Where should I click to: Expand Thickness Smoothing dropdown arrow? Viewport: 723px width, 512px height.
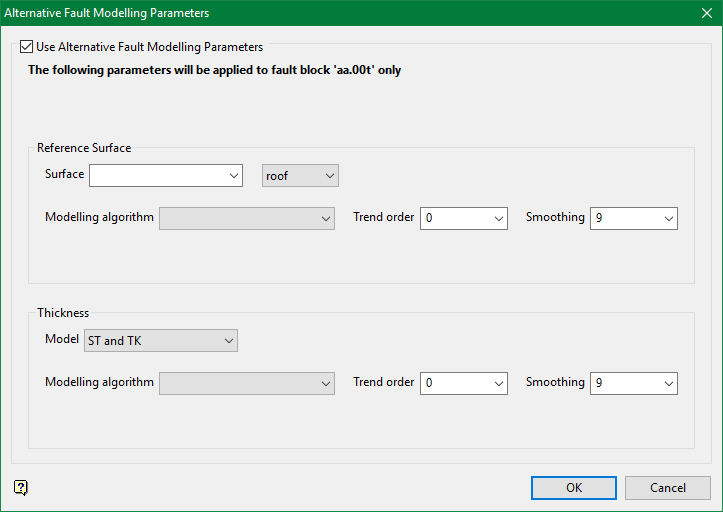[668, 383]
